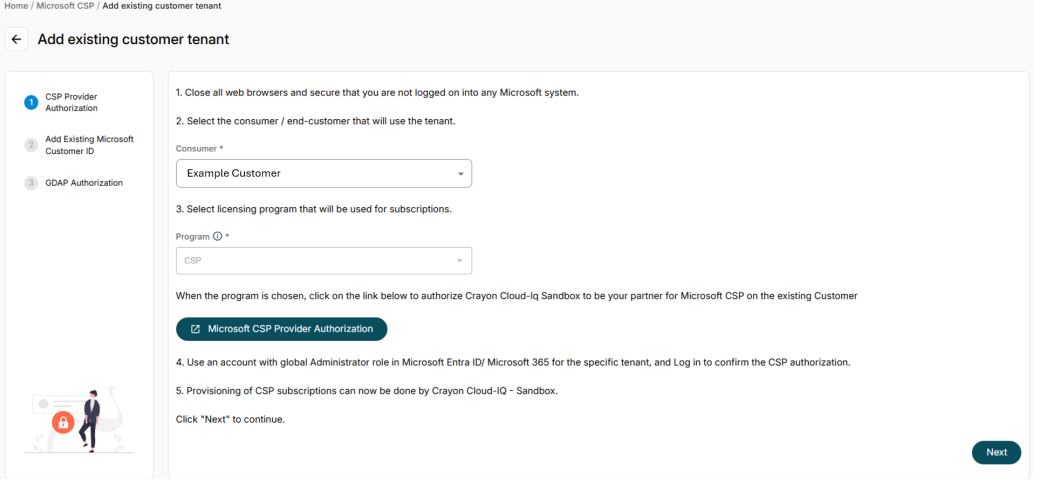This screenshot has width=1041, height=493.
Task: Click Microsoft CSP Provider Authorization button
Action: (281, 329)
